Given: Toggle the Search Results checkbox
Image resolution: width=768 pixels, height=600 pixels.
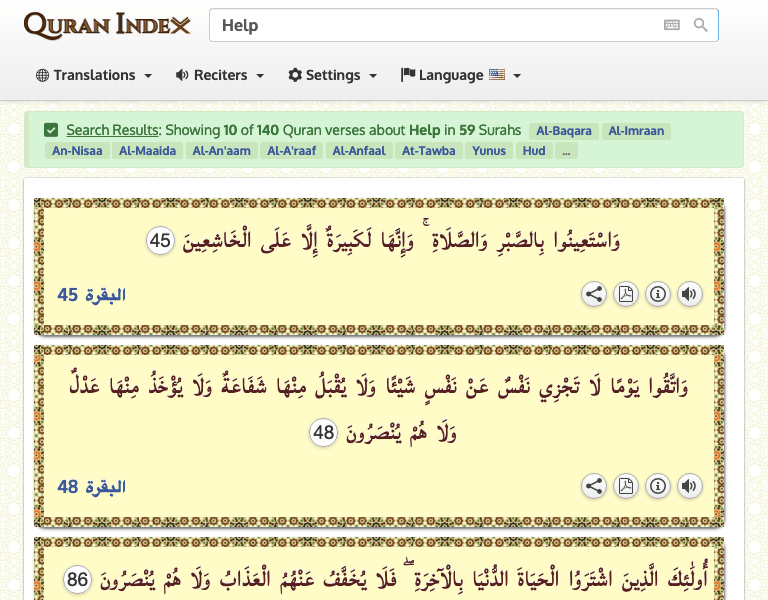Looking at the screenshot, I should click(51, 130).
